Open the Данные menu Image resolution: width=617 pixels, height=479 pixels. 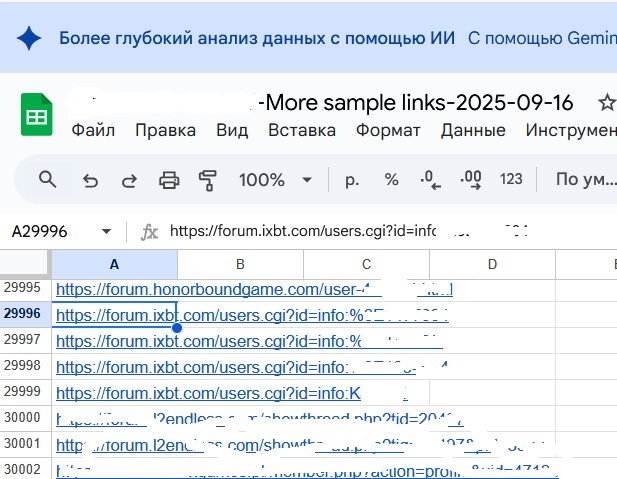[473, 130]
